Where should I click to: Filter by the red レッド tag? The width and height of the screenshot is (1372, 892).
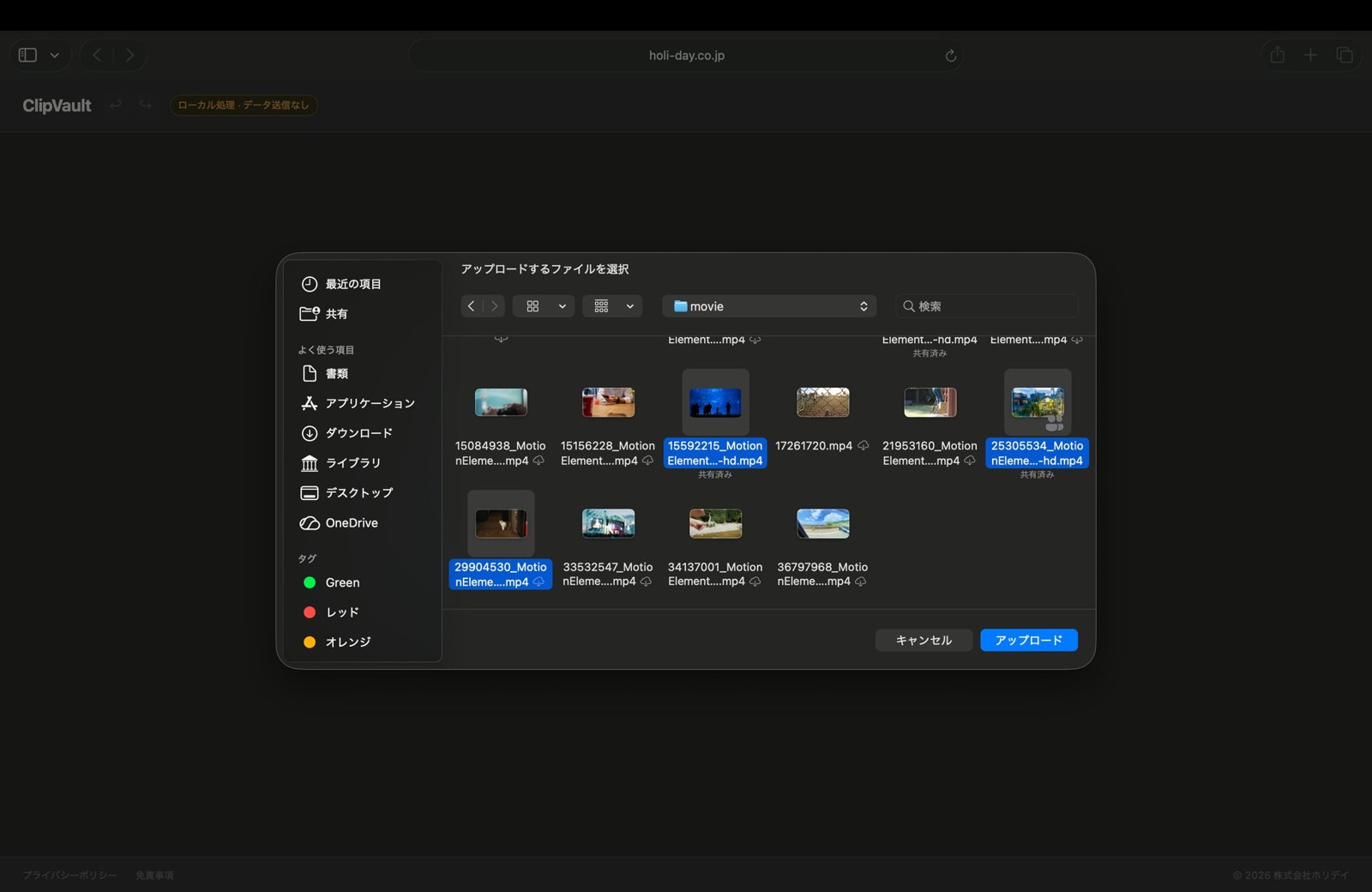[331, 612]
